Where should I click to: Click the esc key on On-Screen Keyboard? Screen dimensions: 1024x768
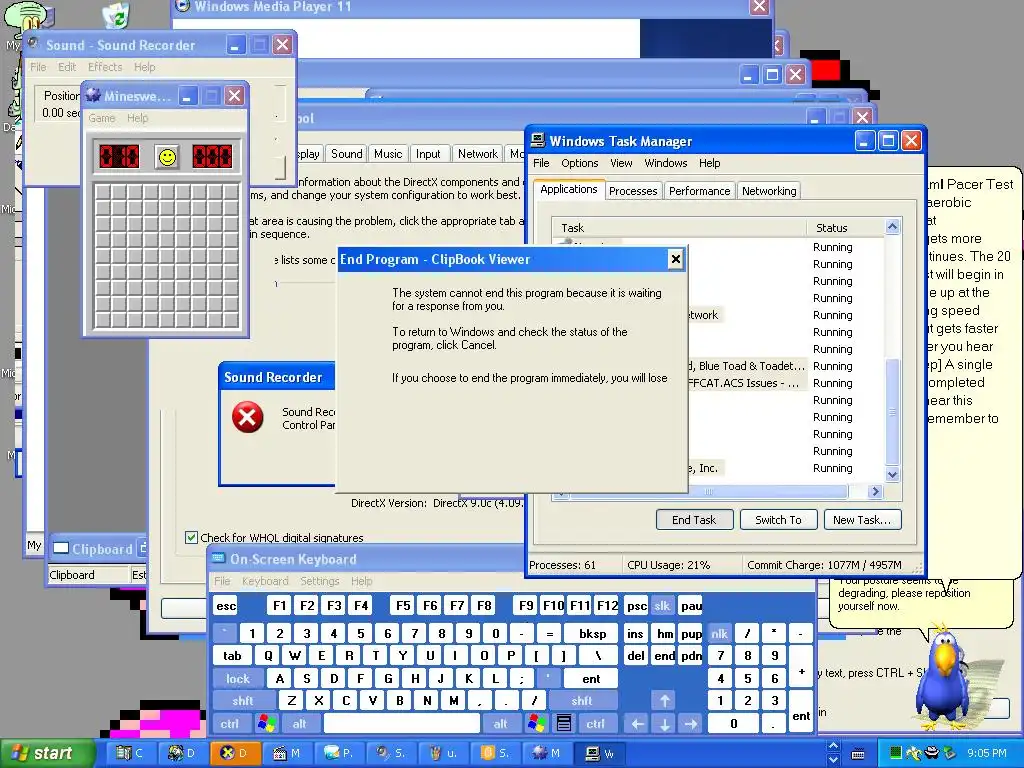coord(226,605)
